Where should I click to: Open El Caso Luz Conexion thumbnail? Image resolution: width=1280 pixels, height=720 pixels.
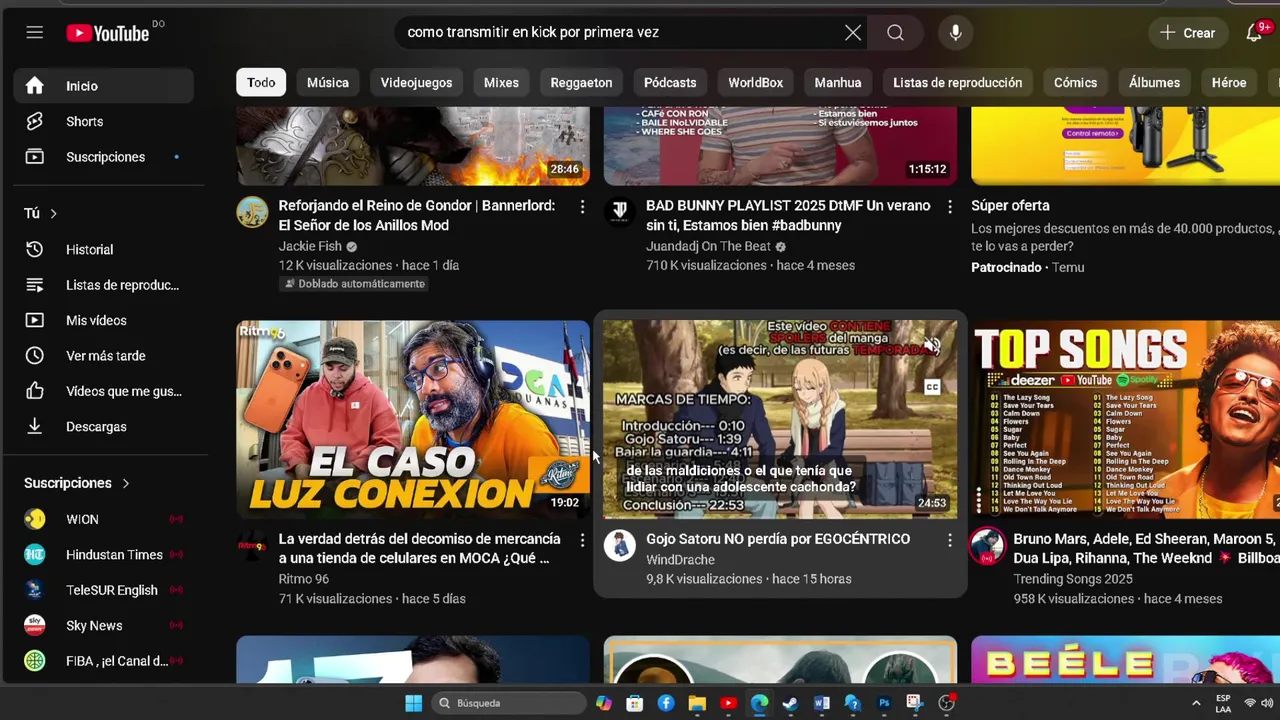413,419
